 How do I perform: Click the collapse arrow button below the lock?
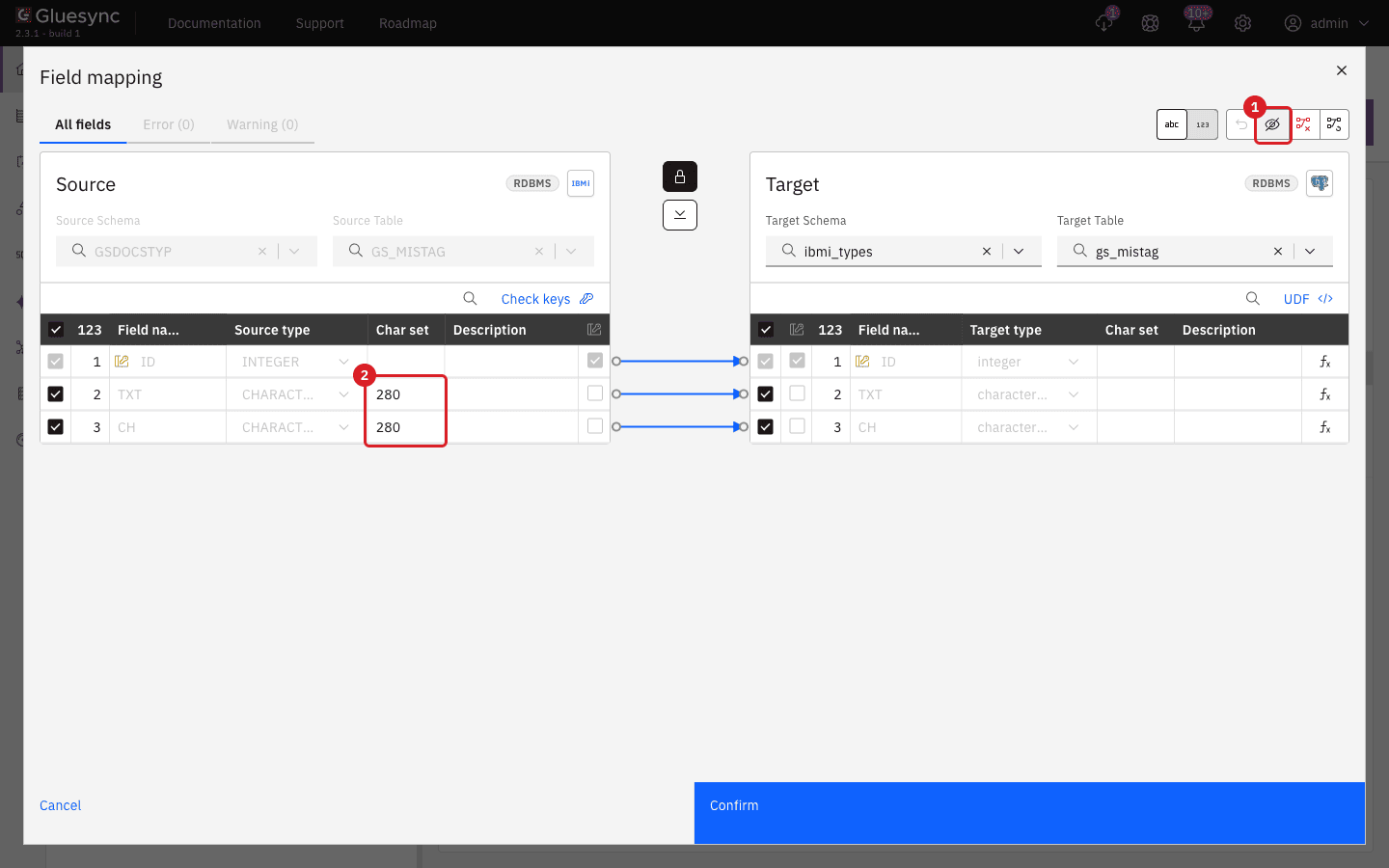[680, 215]
